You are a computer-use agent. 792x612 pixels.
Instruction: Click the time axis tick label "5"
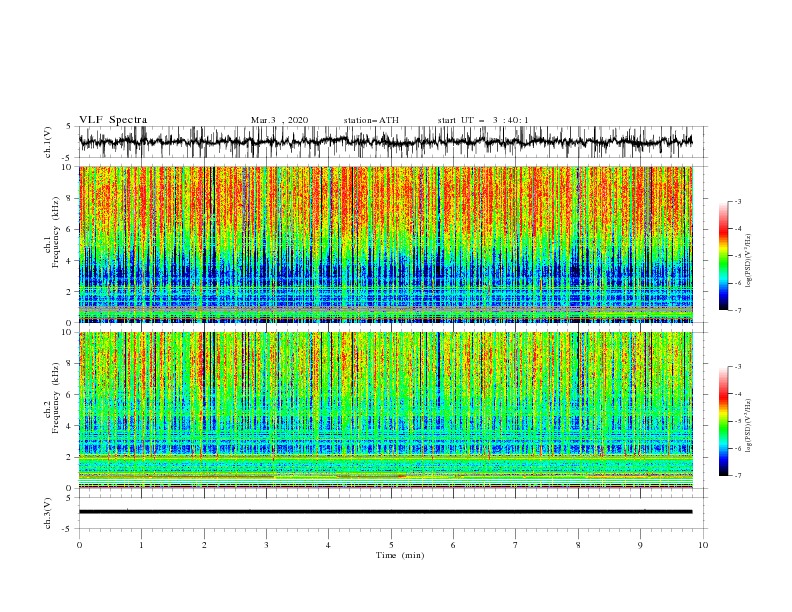(391, 545)
